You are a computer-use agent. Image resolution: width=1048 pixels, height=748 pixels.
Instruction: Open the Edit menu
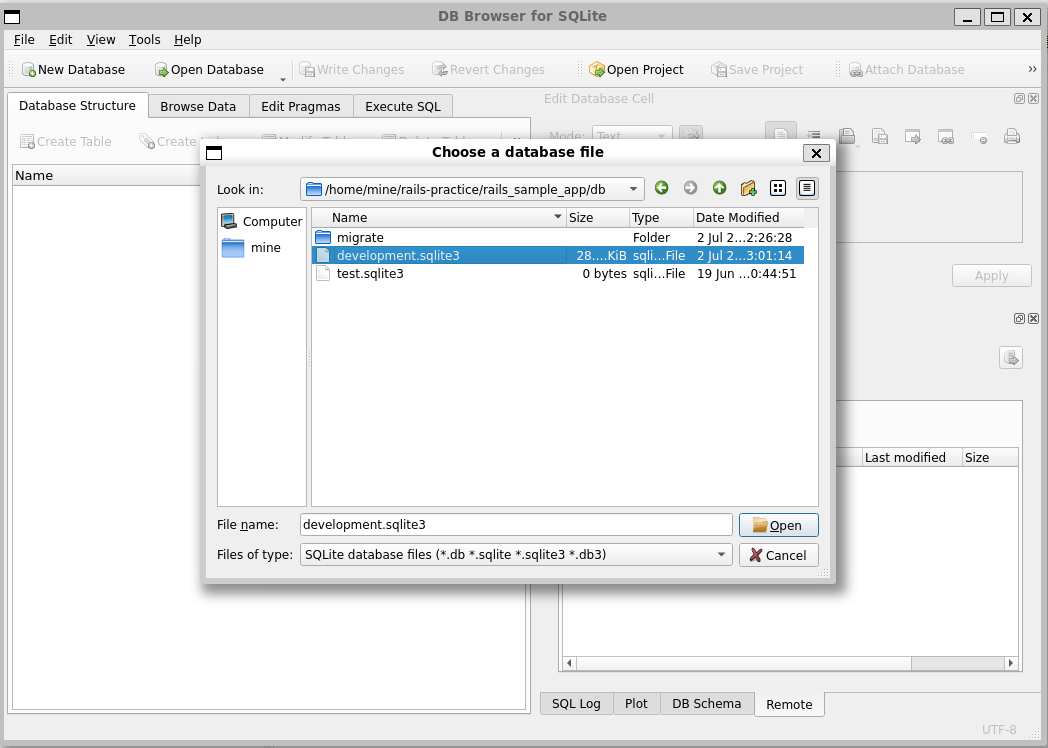[x=60, y=39]
